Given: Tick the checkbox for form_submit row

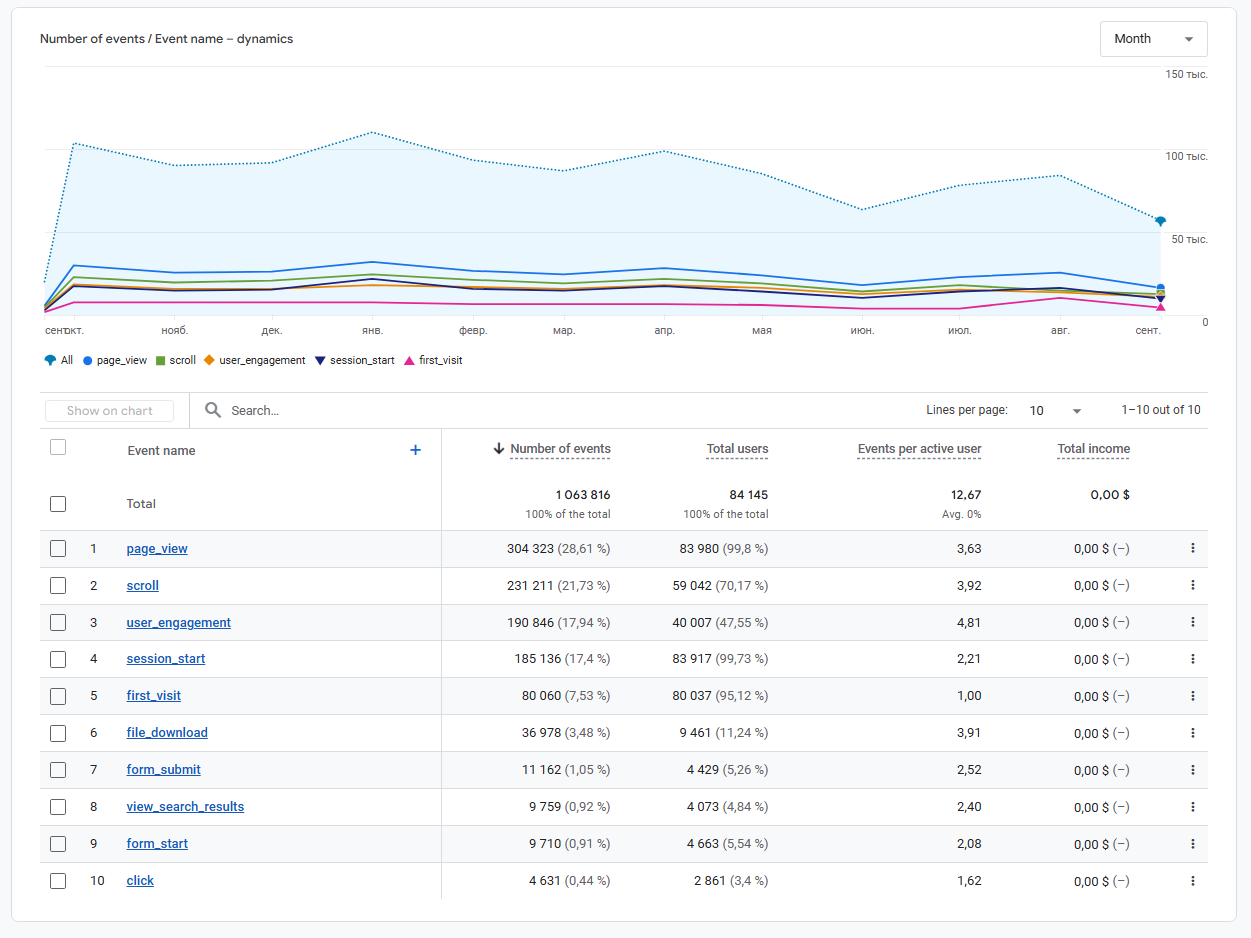Looking at the screenshot, I should [58, 770].
